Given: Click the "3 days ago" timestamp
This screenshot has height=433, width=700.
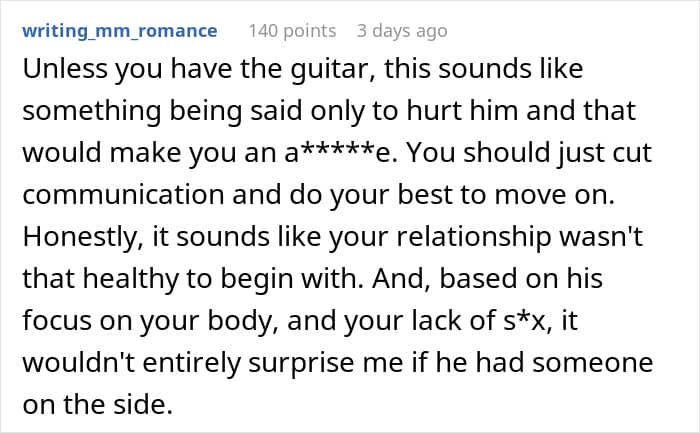Looking at the screenshot, I should [402, 31].
